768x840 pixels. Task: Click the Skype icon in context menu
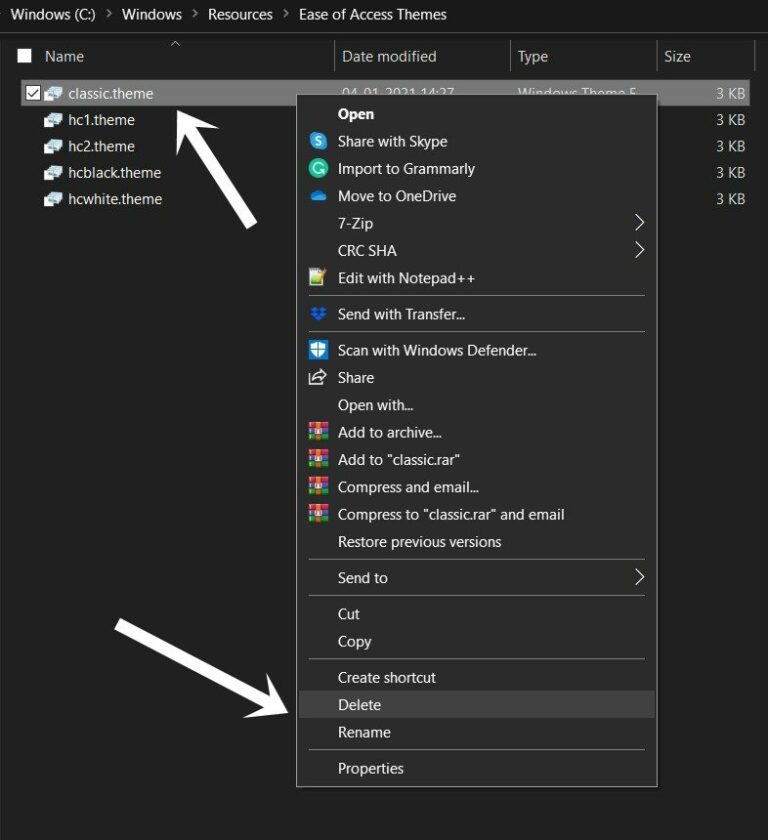tap(318, 142)
